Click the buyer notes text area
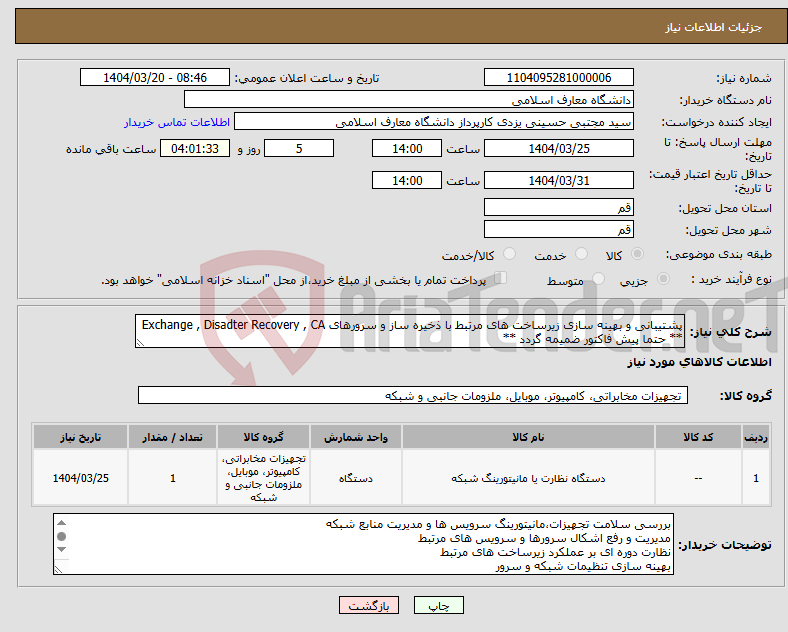The width and height of the screenshot is (788, 632). pyautogui.click(x=363, y=544)
